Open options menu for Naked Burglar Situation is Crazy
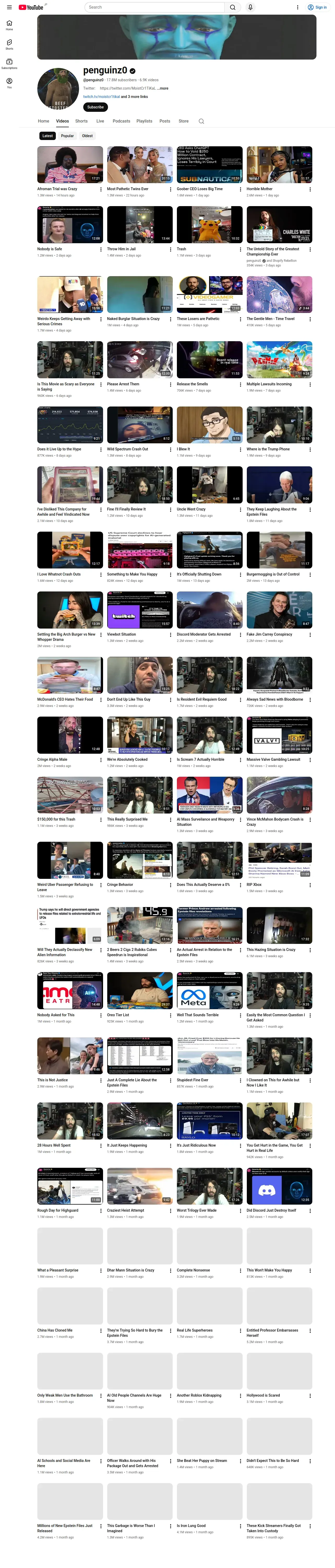Image resolution: width=335 pixels, height=1568 pixels. point(170,319)
